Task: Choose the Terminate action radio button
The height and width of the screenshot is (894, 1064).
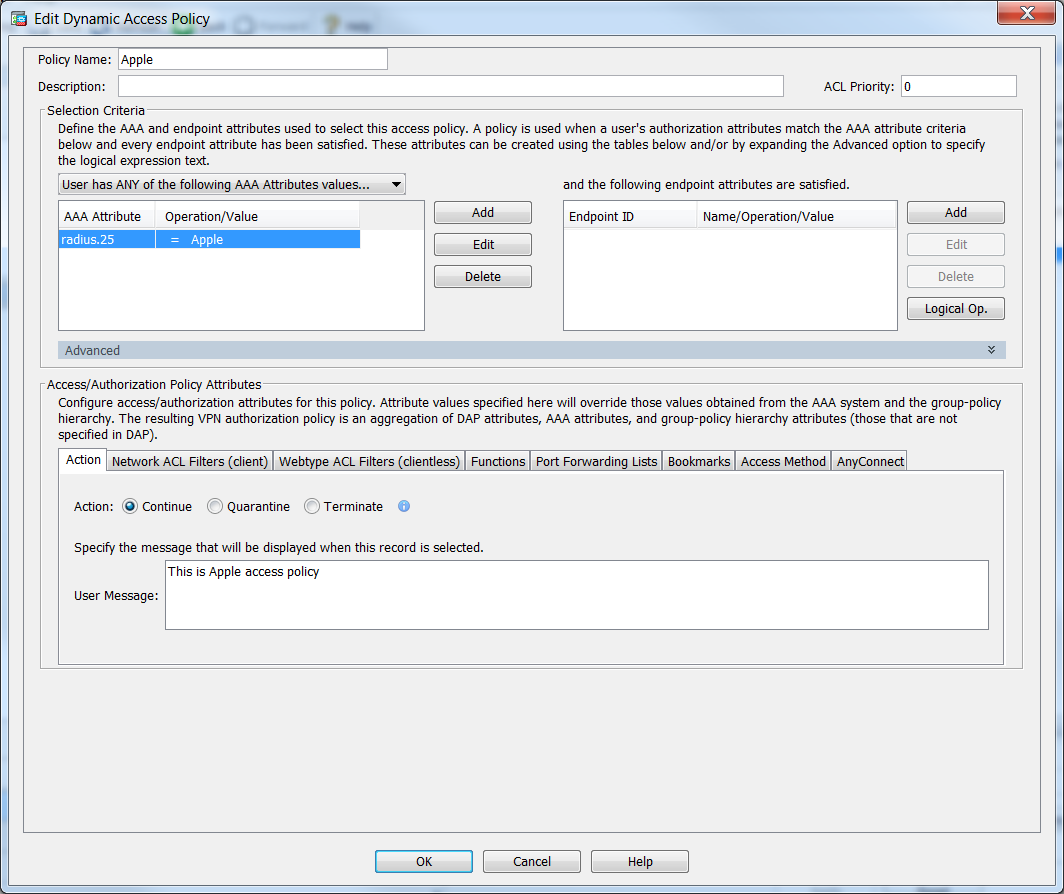Action: point(312,507)
